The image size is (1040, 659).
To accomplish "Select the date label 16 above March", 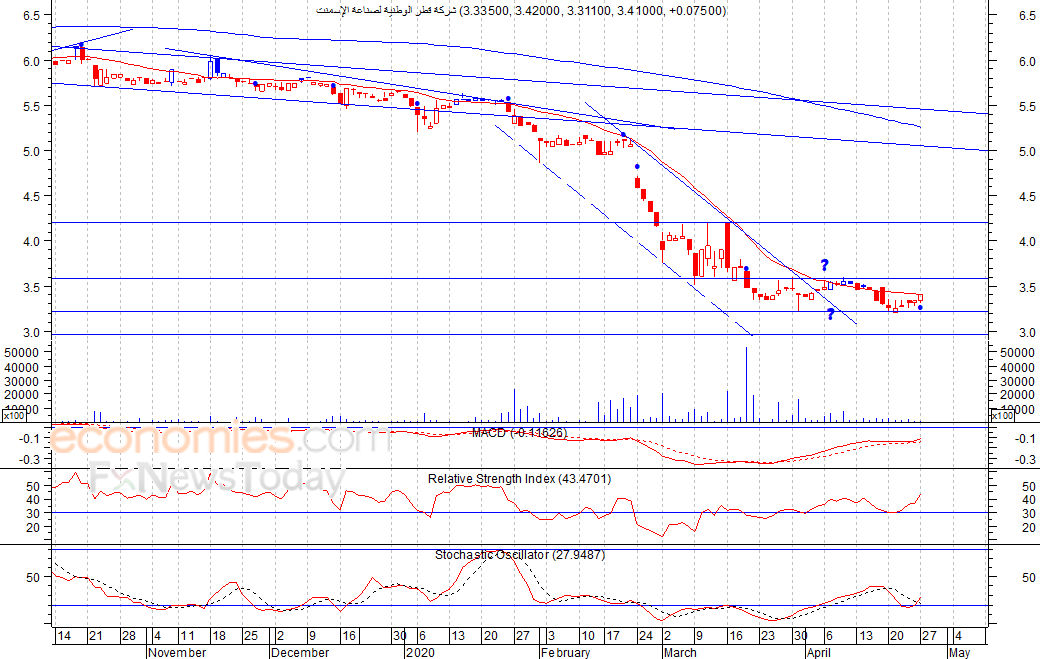I will (736, 636).
